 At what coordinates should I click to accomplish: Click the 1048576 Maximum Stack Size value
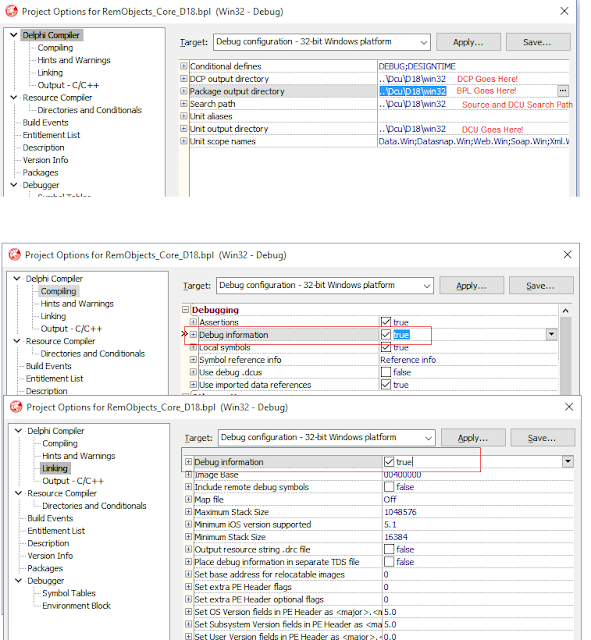click(x=400, y=512)
